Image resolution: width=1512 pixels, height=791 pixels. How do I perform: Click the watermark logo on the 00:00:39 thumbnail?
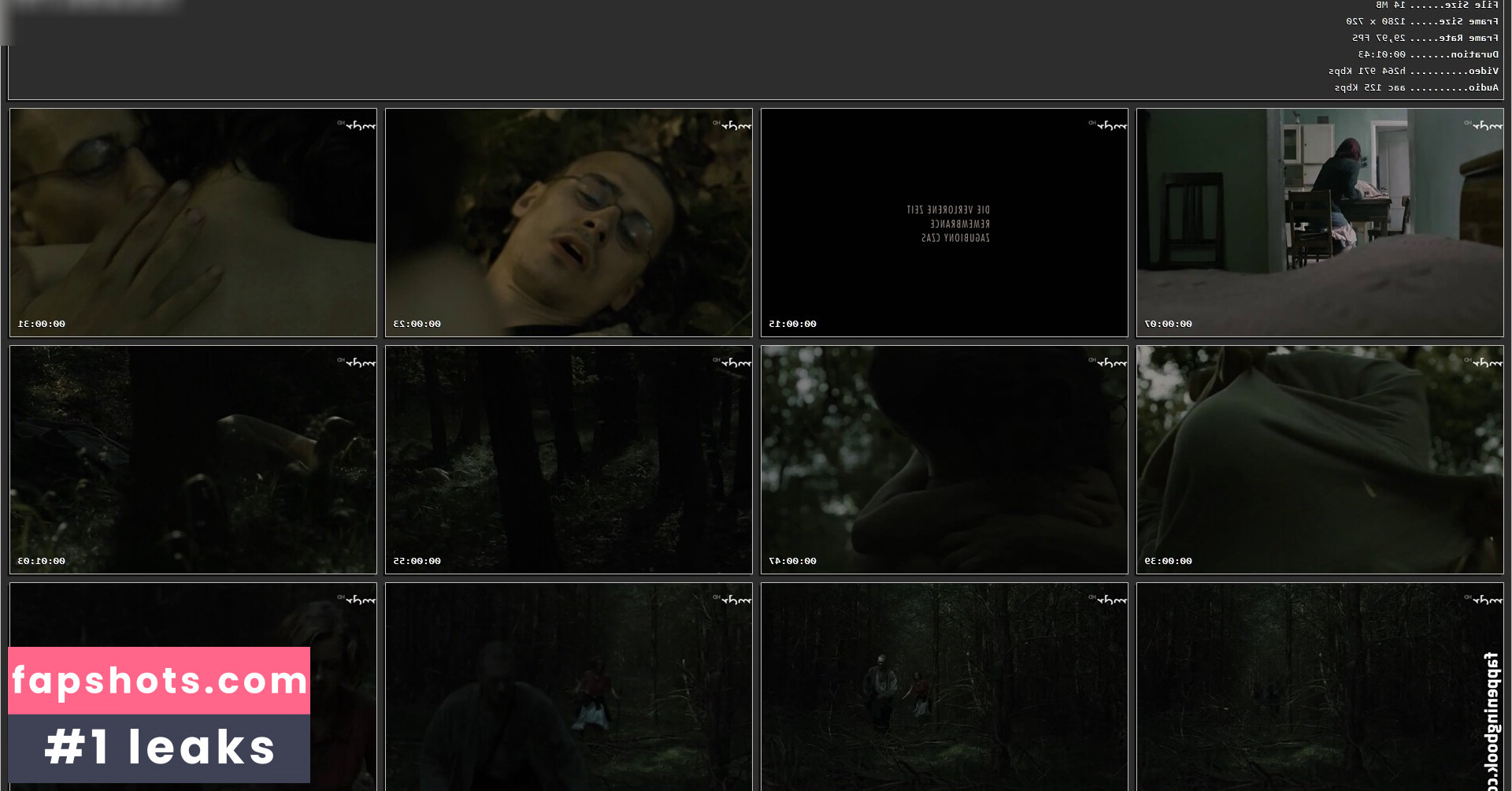(x=1485, y=362)
